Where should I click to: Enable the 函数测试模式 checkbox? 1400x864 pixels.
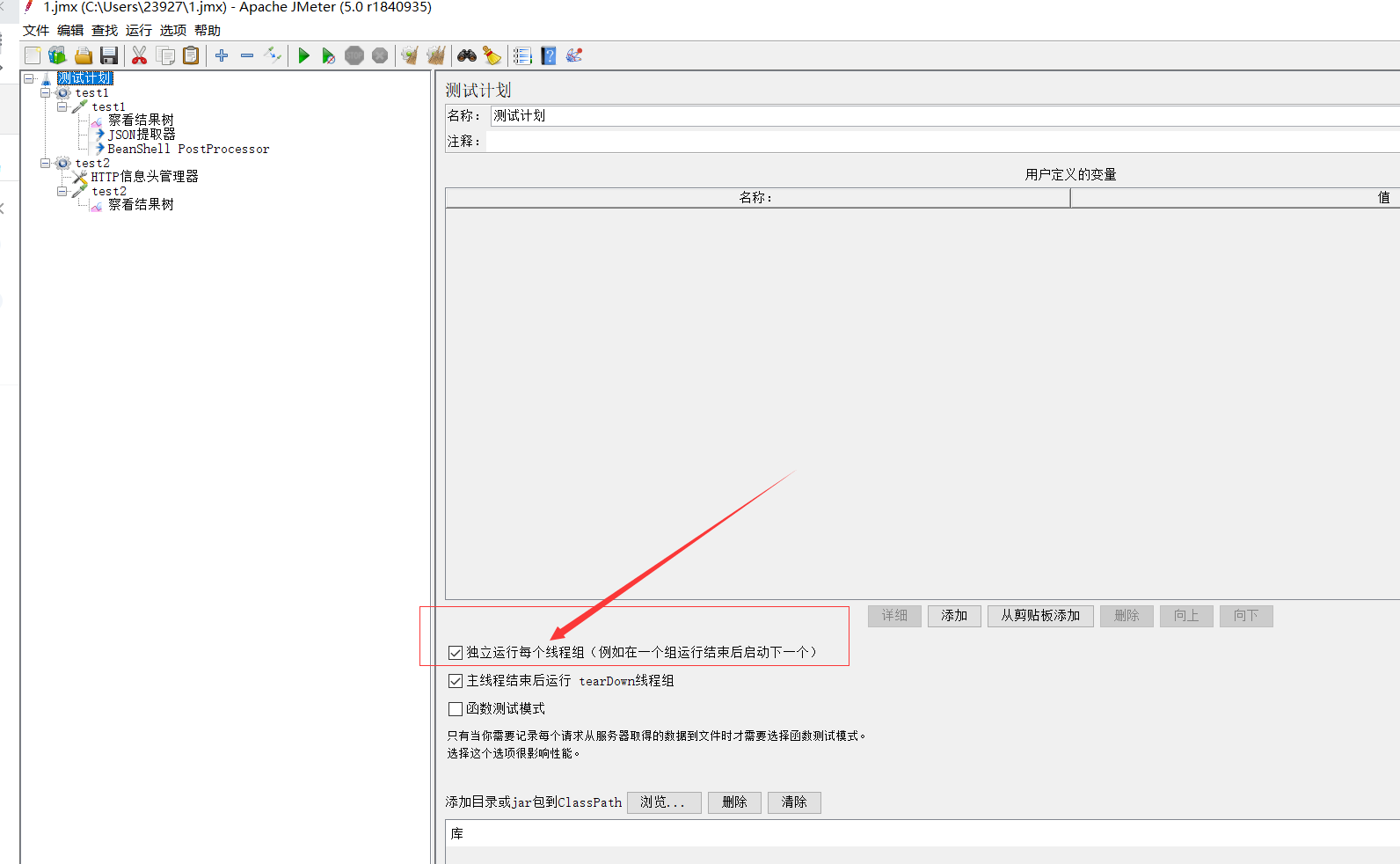pos(456,708)
